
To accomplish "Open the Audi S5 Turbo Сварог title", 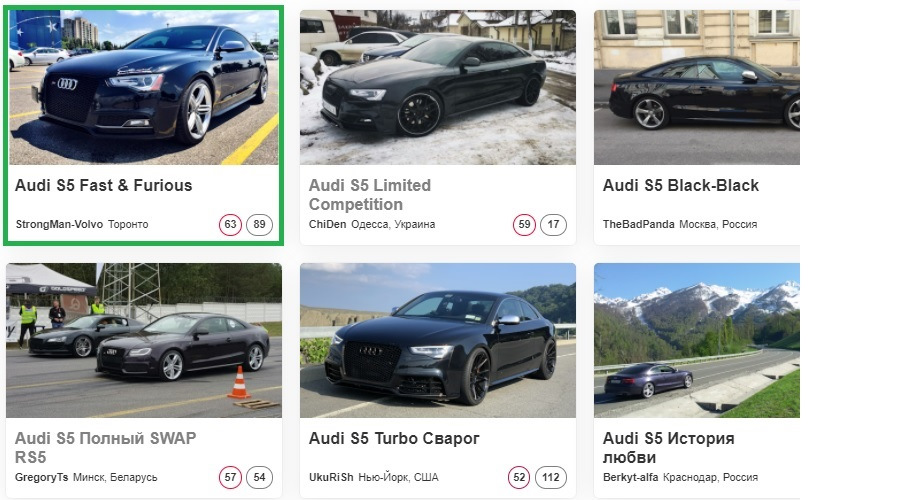I will pyautogui.click(x=395, y=439).
